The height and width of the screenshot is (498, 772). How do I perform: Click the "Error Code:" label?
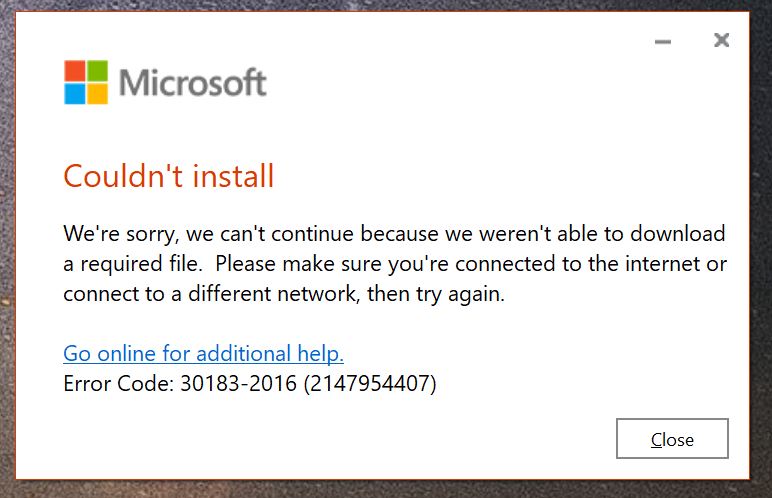pos(118,383)
